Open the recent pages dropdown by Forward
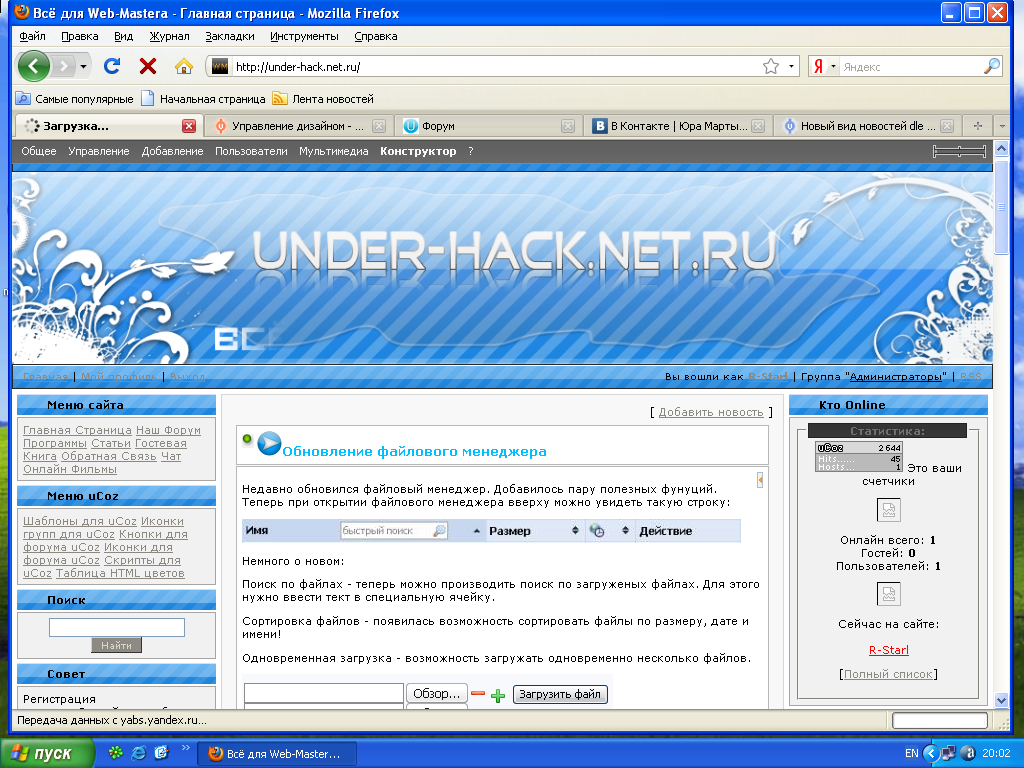 tap(84, 67)
